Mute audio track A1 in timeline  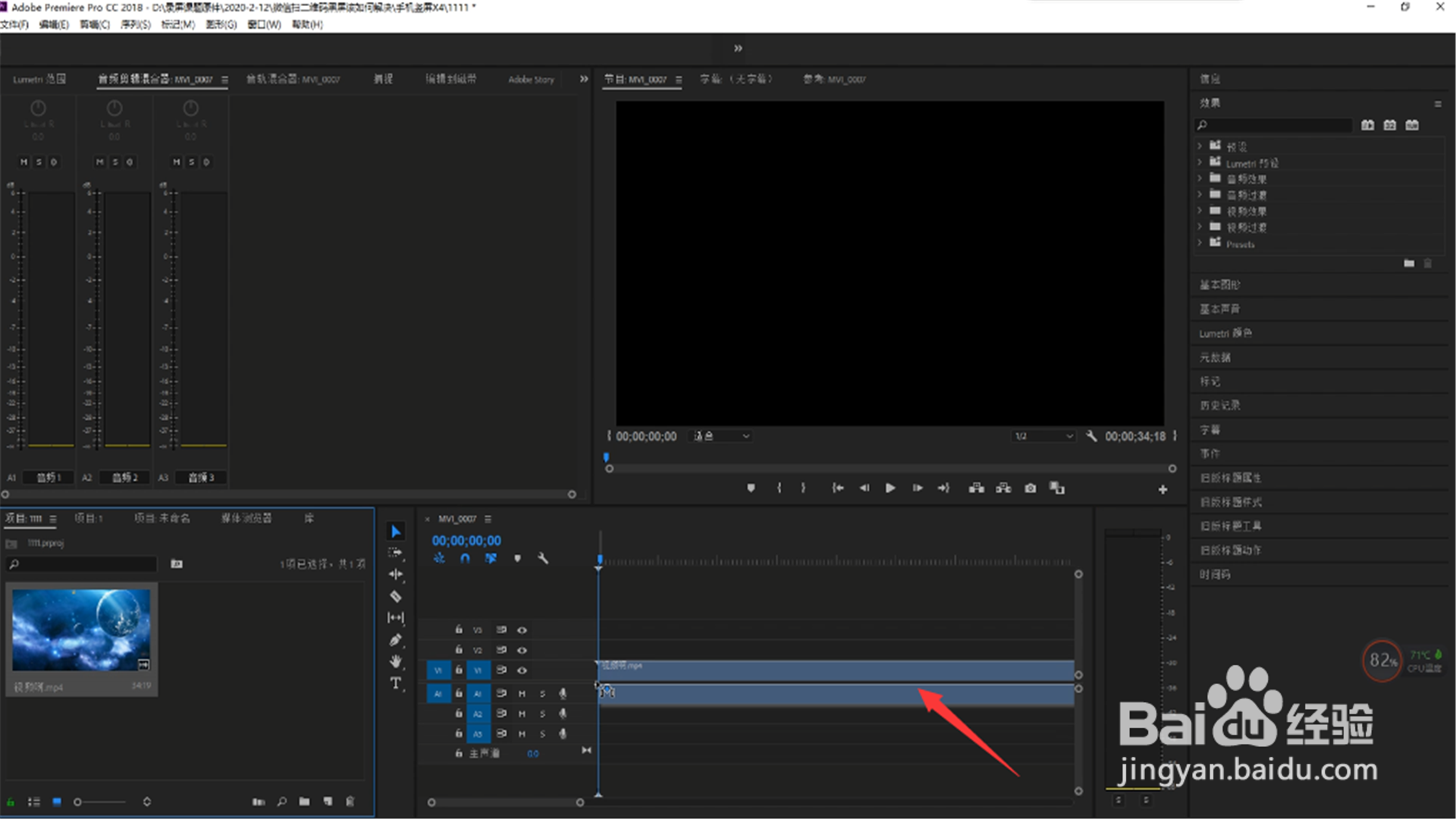pos(522,693)
